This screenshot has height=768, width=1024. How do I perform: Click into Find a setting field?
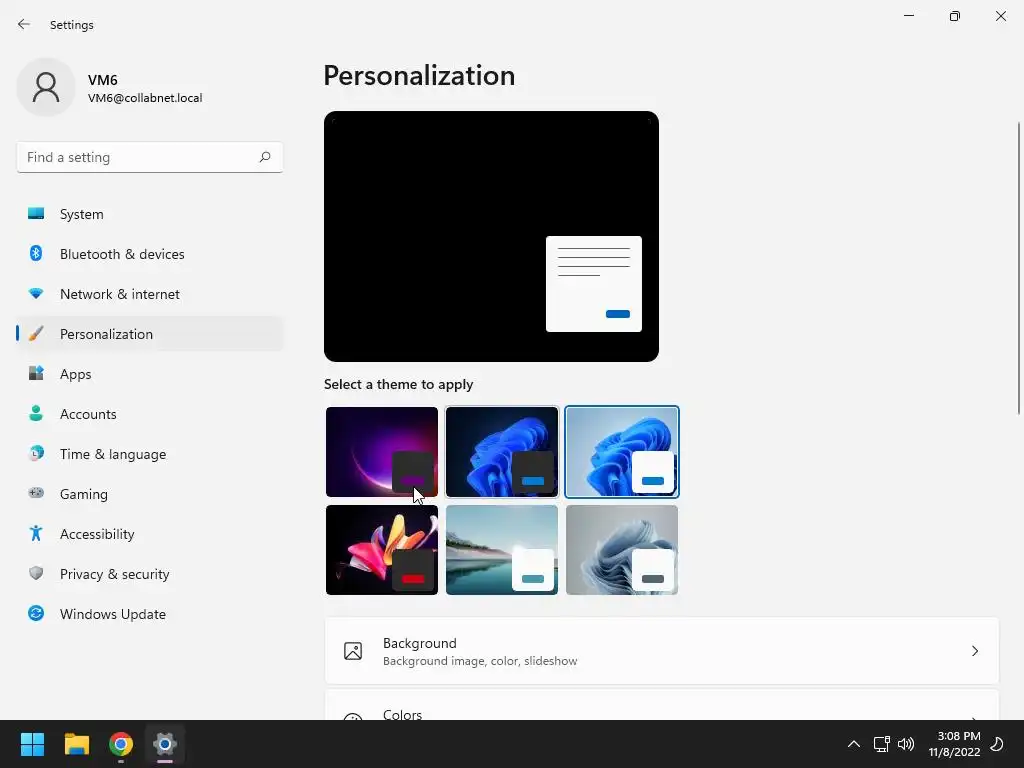(150, 157)
